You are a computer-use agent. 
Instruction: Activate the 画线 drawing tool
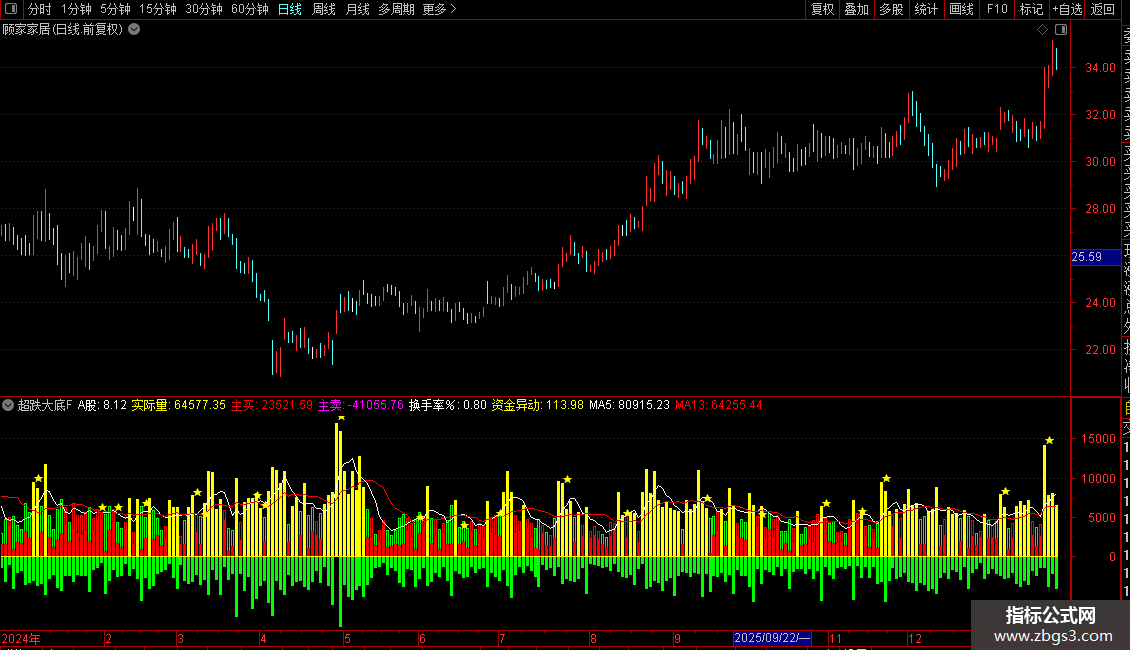click(x=961, y=9)
